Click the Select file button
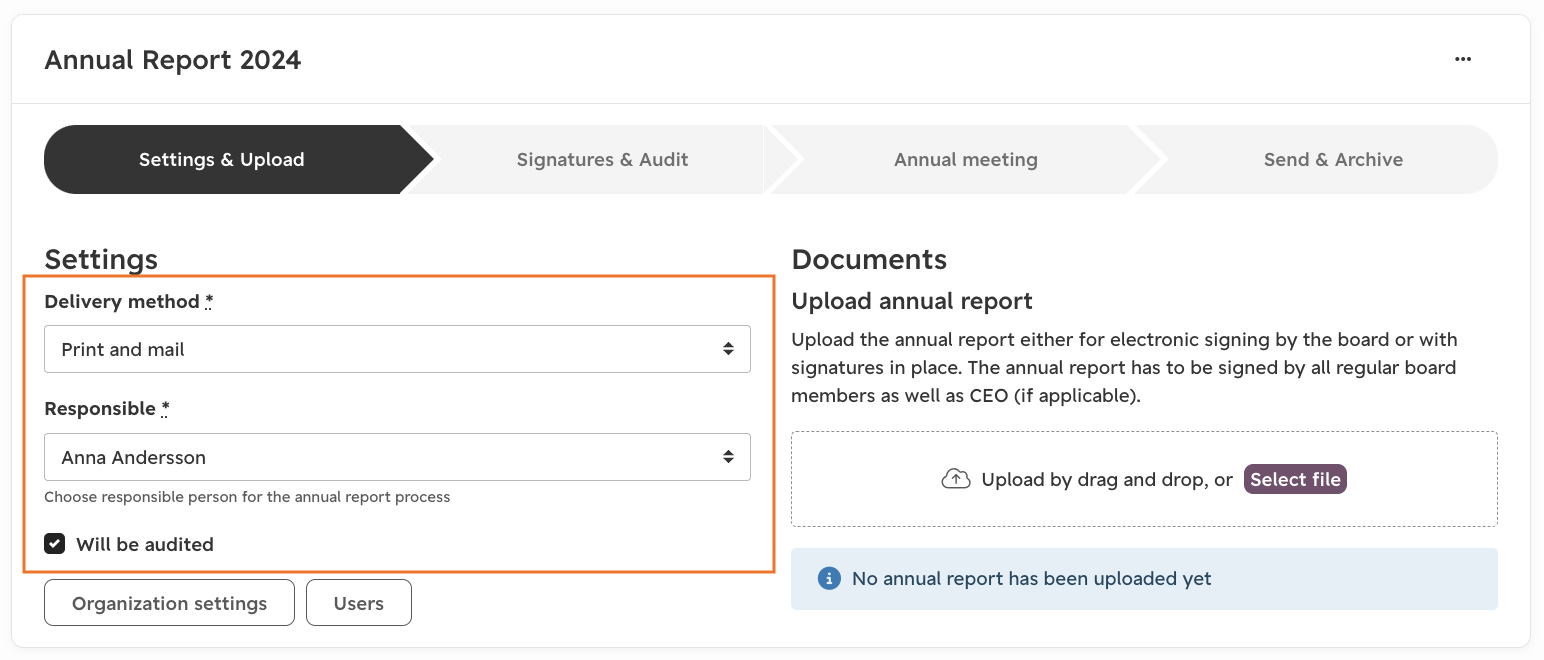Viewport: 1544px width, 660px height. [x=1295, y=479]
